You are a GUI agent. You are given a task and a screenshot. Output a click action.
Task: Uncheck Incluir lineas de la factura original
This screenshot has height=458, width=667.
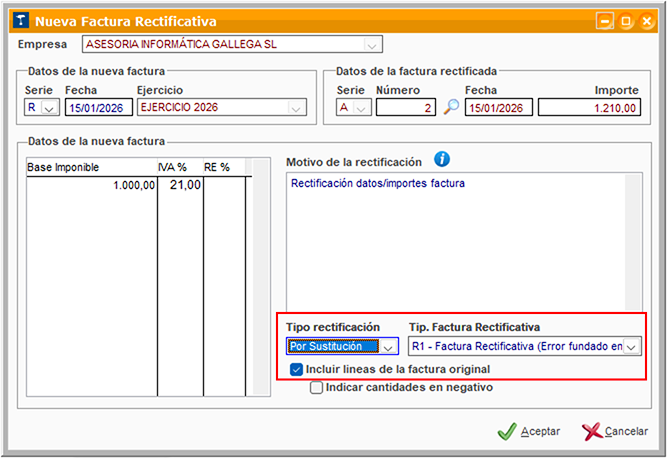click(296, 369)
